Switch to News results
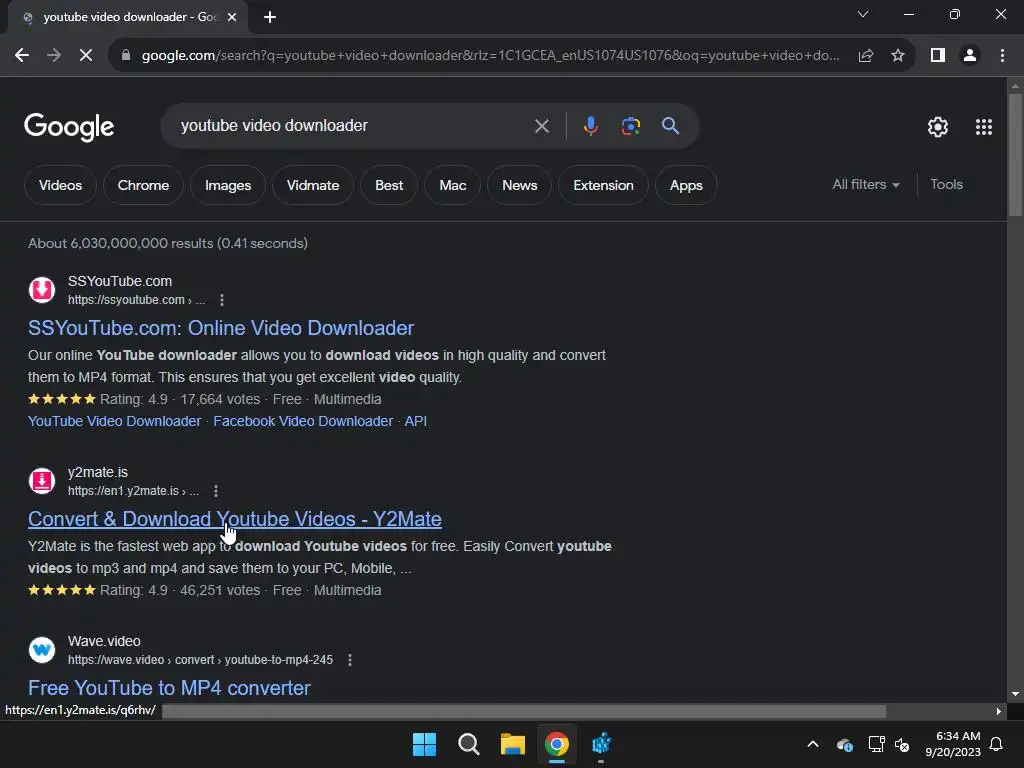The image size is (1024, 768). (519, 185)
